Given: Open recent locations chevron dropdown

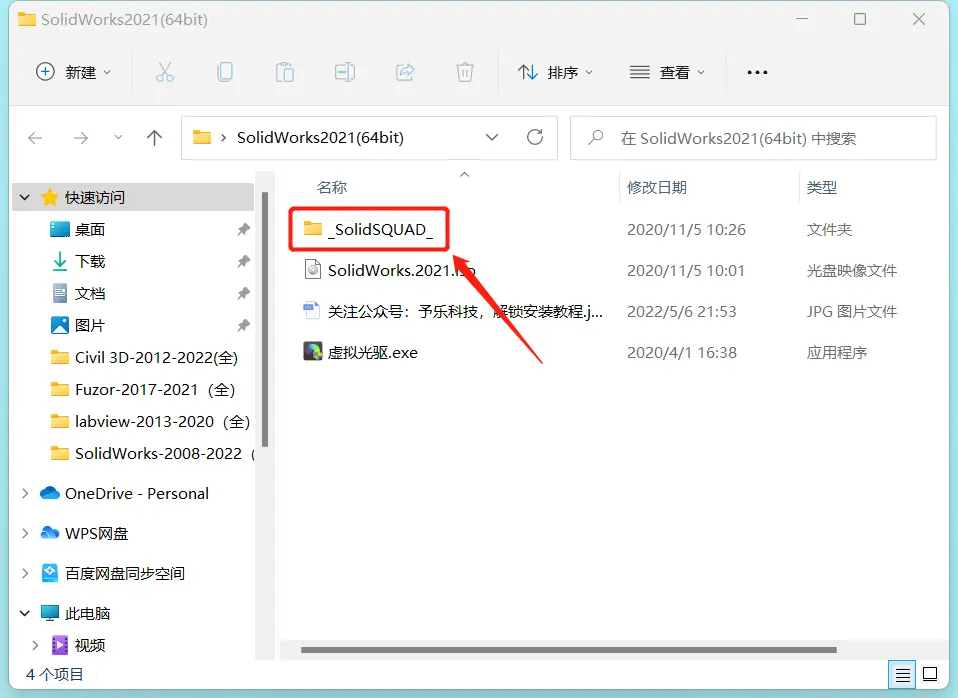Looking at the screenshot, I should coord(118,138).
